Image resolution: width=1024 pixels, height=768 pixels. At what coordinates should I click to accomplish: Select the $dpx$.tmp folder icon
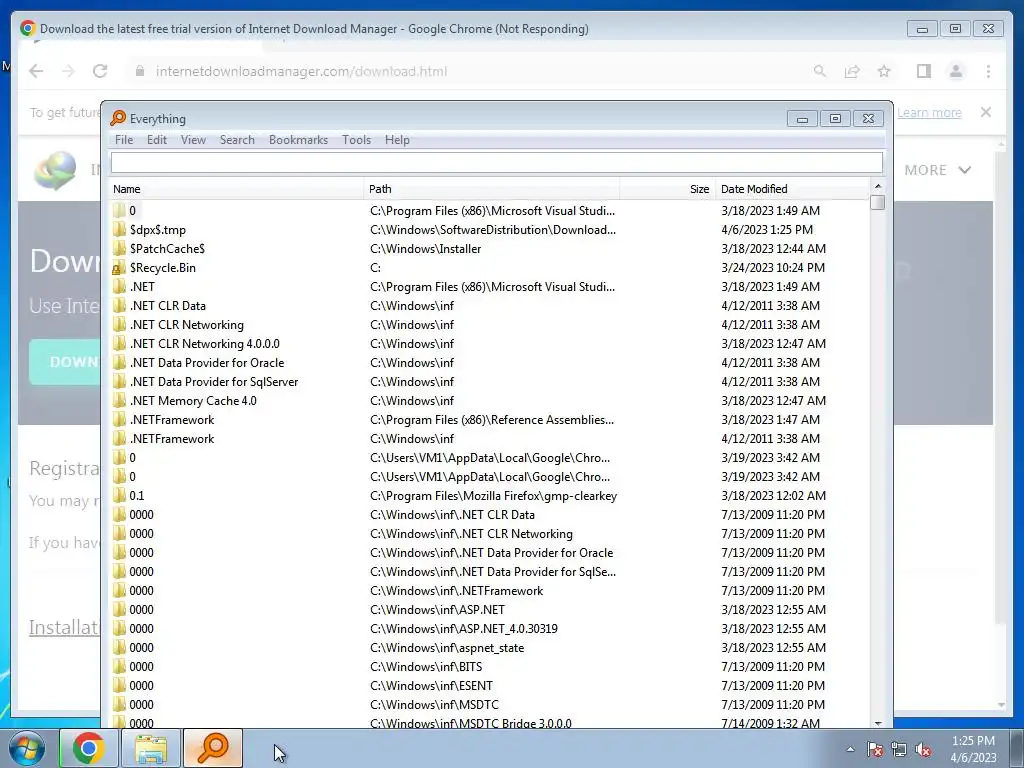[x=119, y=229]
